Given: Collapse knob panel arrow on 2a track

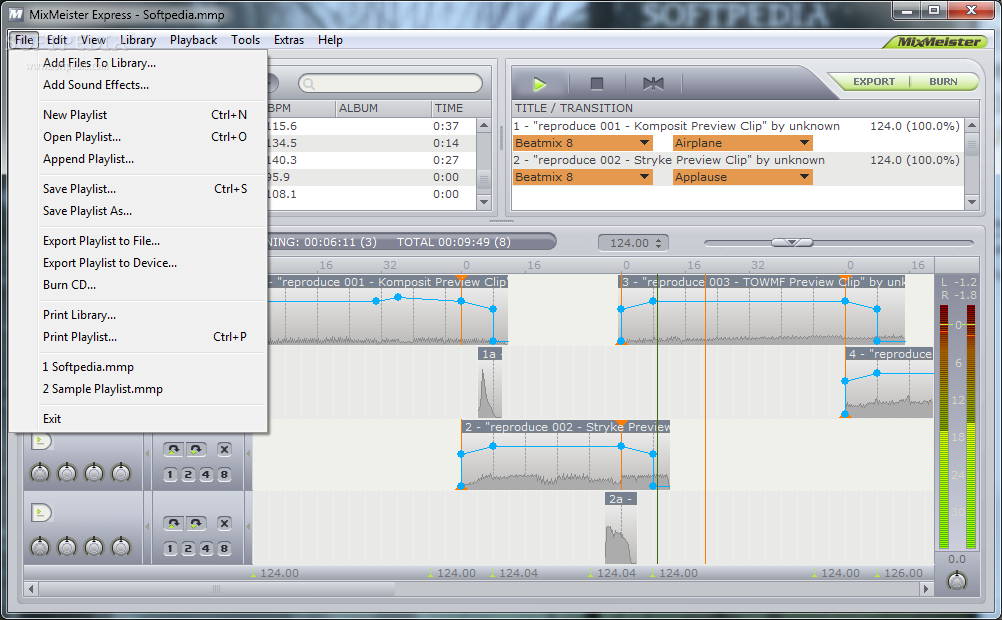Looking at the screenshot, I should [148, 527].
